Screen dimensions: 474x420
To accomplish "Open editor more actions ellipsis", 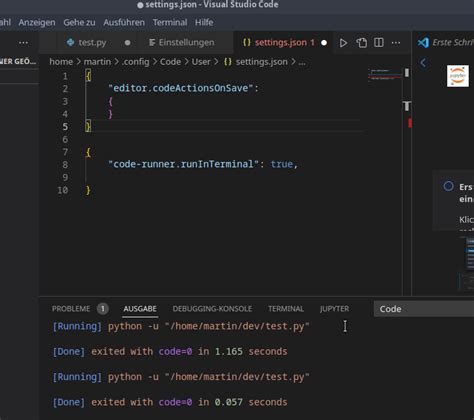I will click(396, 43).
